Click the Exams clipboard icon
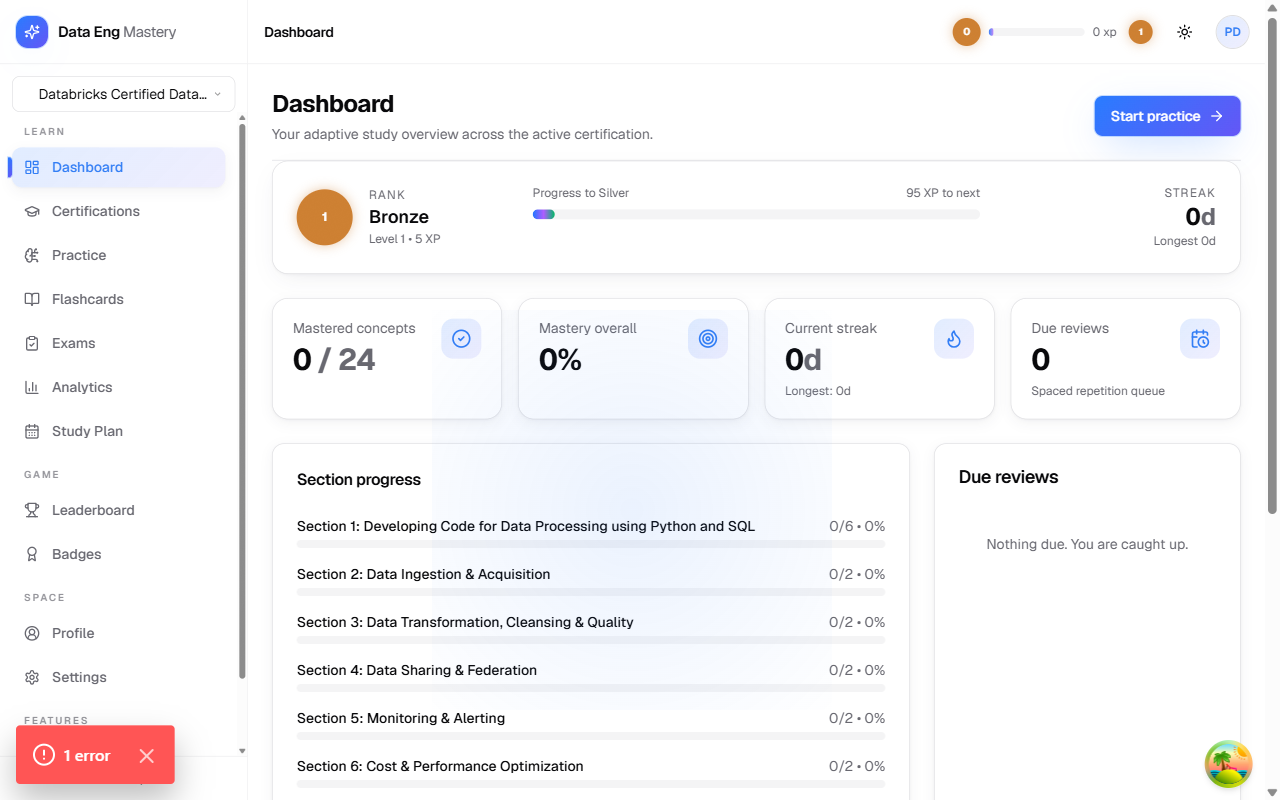The height and width of the screenshot is (800, 1280). [32, 343]
